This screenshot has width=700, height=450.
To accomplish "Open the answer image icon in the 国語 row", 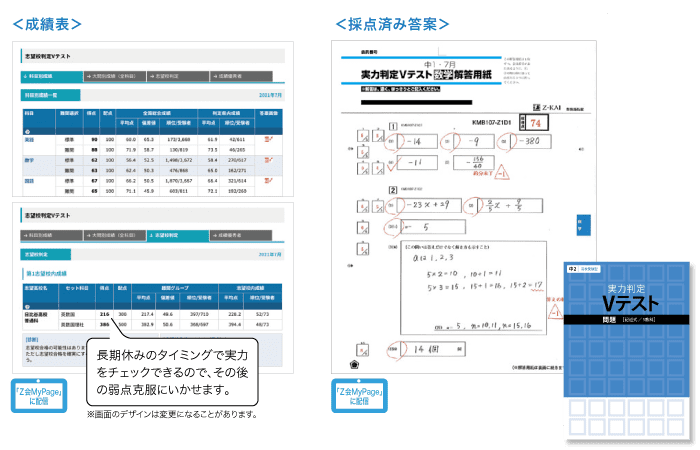I will pyautogui.click(x=268, y=180).
